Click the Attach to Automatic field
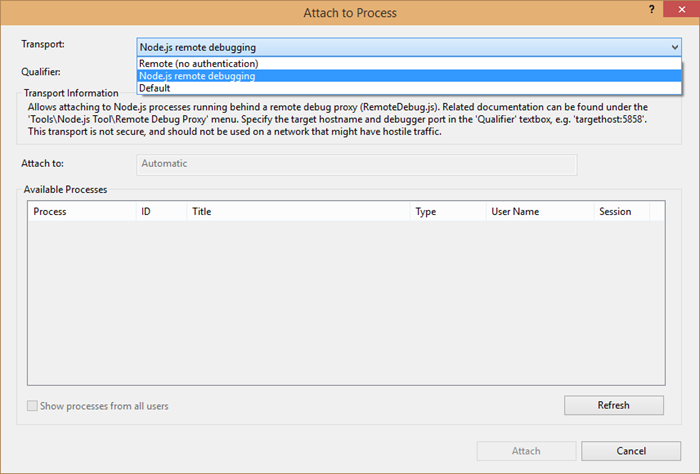 [355, 163]
